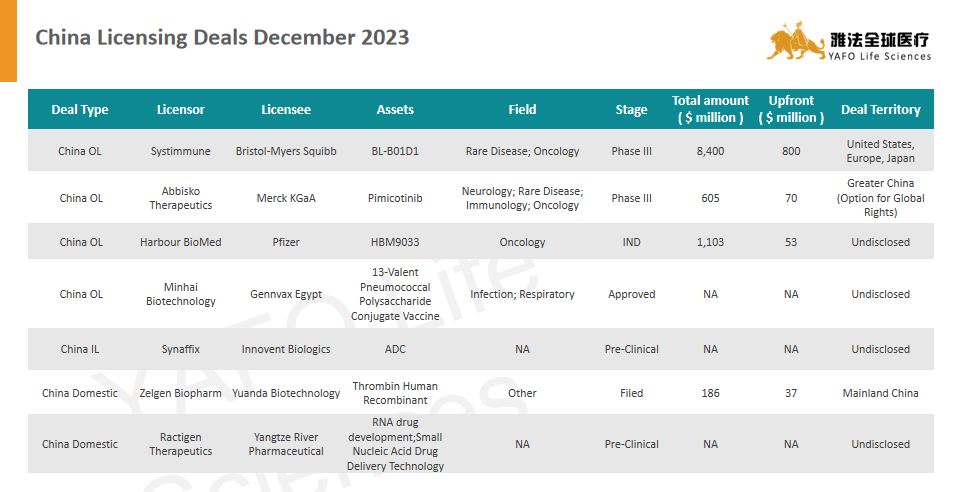960x492 pixels.
Task: Click the Licensee column header
Action: tap(286, 110)
